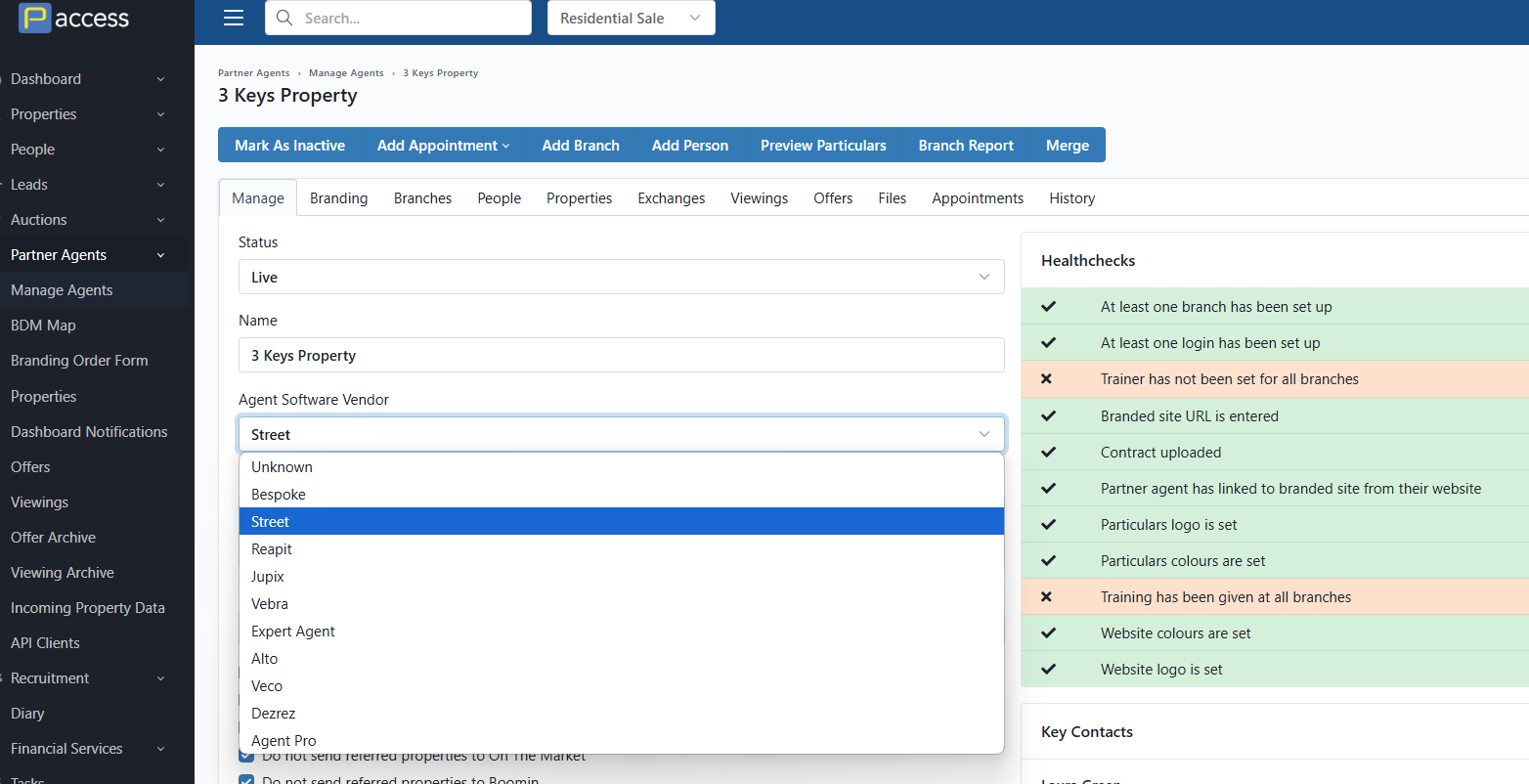Click Add Branch button
This screenshot has width=1529, height=784.
(581, 145)
